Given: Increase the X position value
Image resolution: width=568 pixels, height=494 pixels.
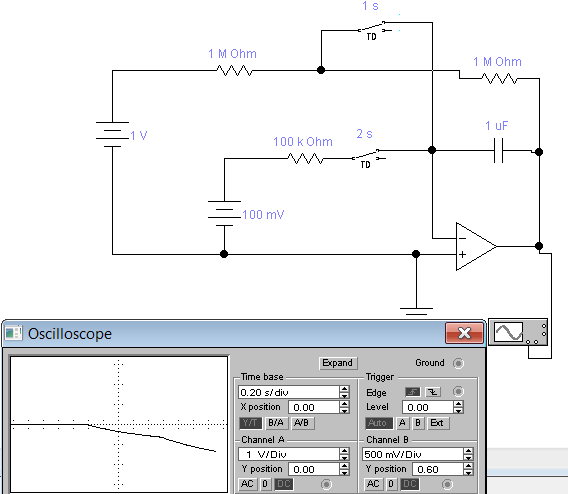Looking at the screenshot, I should (x=344, y=403).
